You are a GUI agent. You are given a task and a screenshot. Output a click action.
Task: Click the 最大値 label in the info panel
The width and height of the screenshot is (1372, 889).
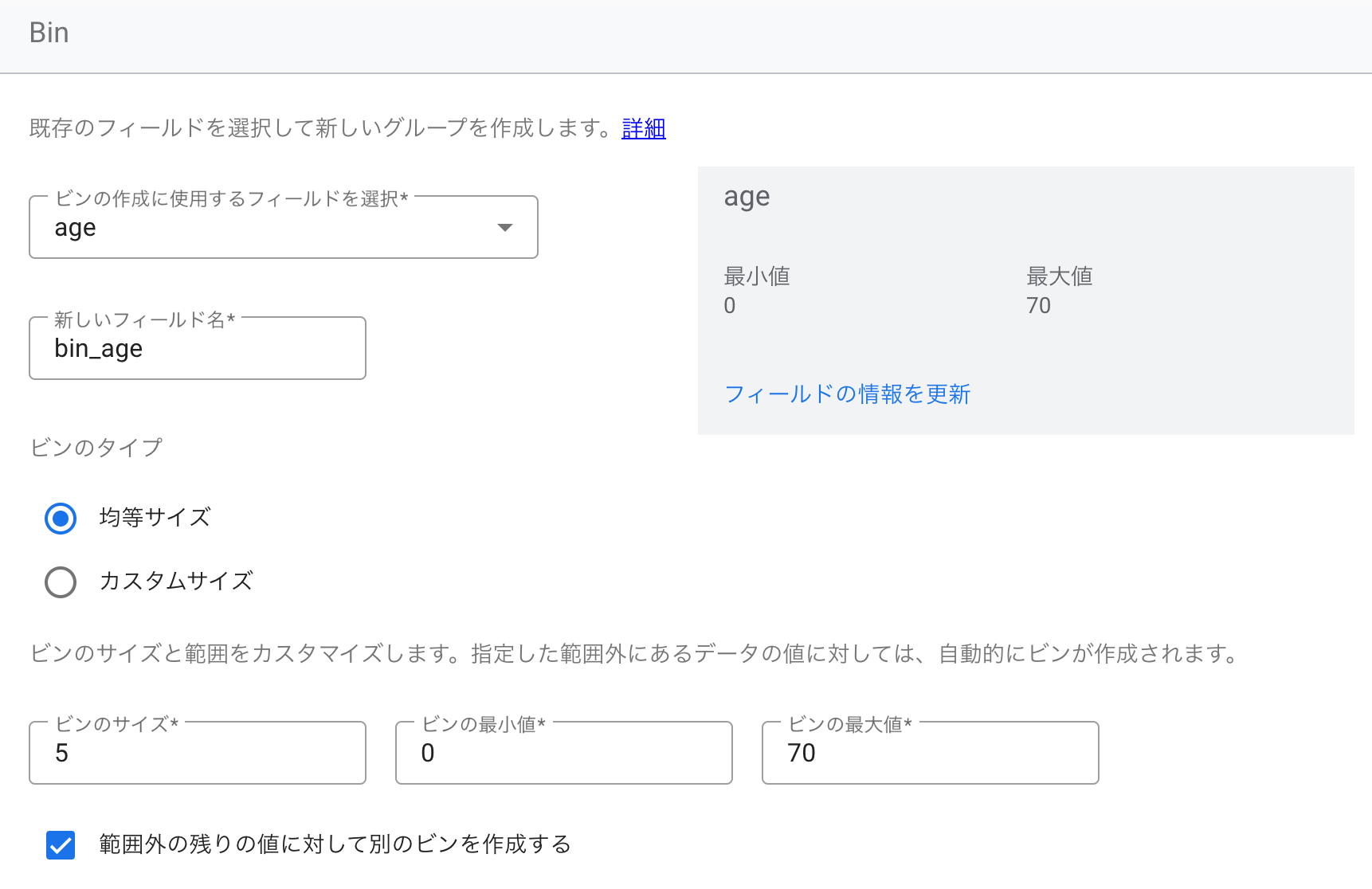[x=1059, y=276]
